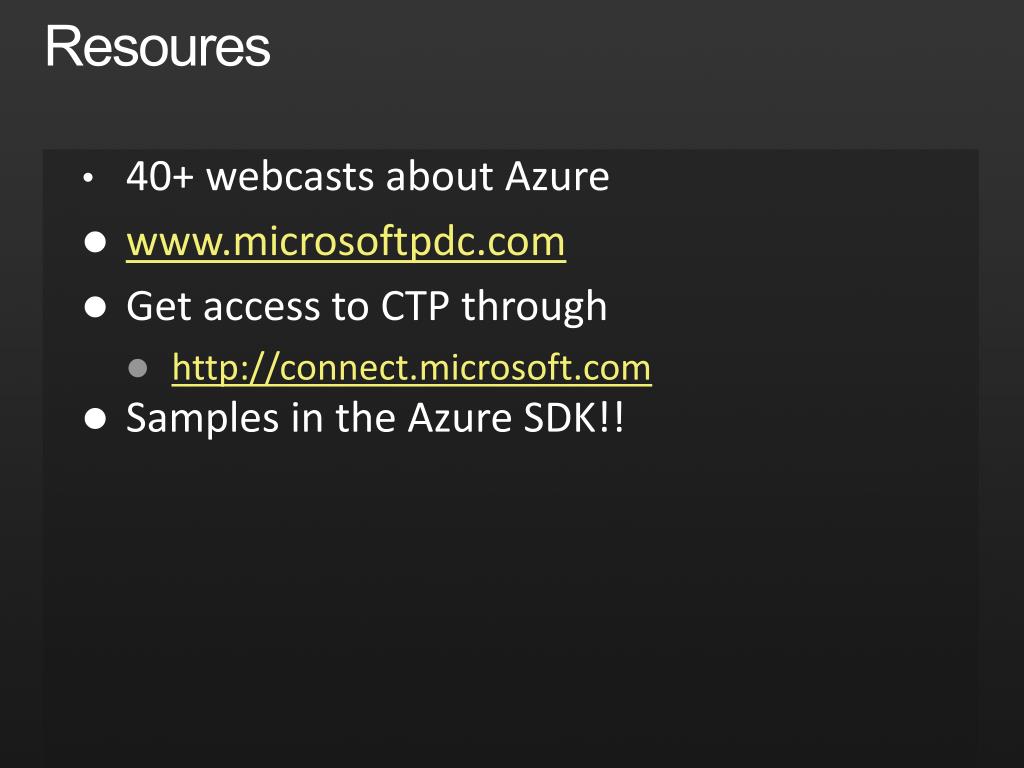The height and width of the screenshot is (768, 1024).
Task: Click the white bullet beside www.microsoftpdc.com
Action: [x=95, y=242]
